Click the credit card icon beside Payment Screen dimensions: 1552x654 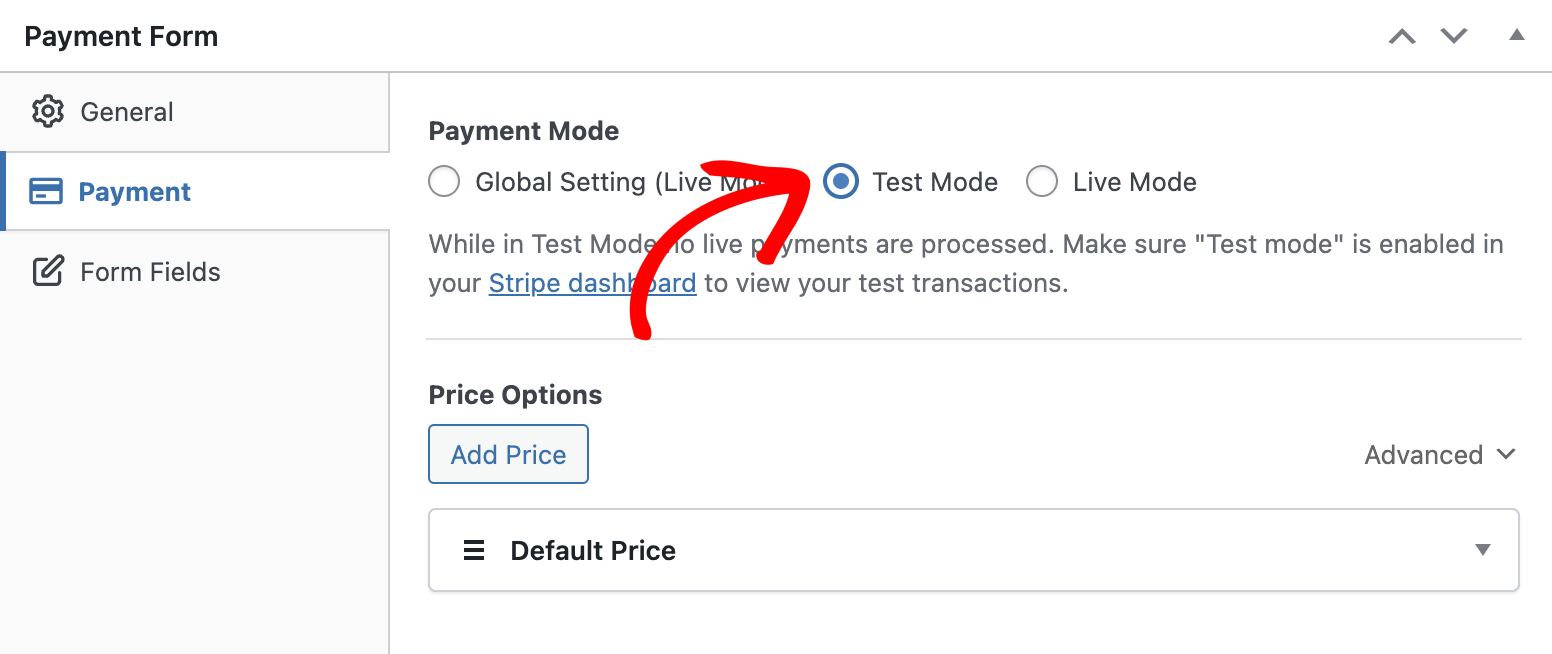click(x=47, y=191)
